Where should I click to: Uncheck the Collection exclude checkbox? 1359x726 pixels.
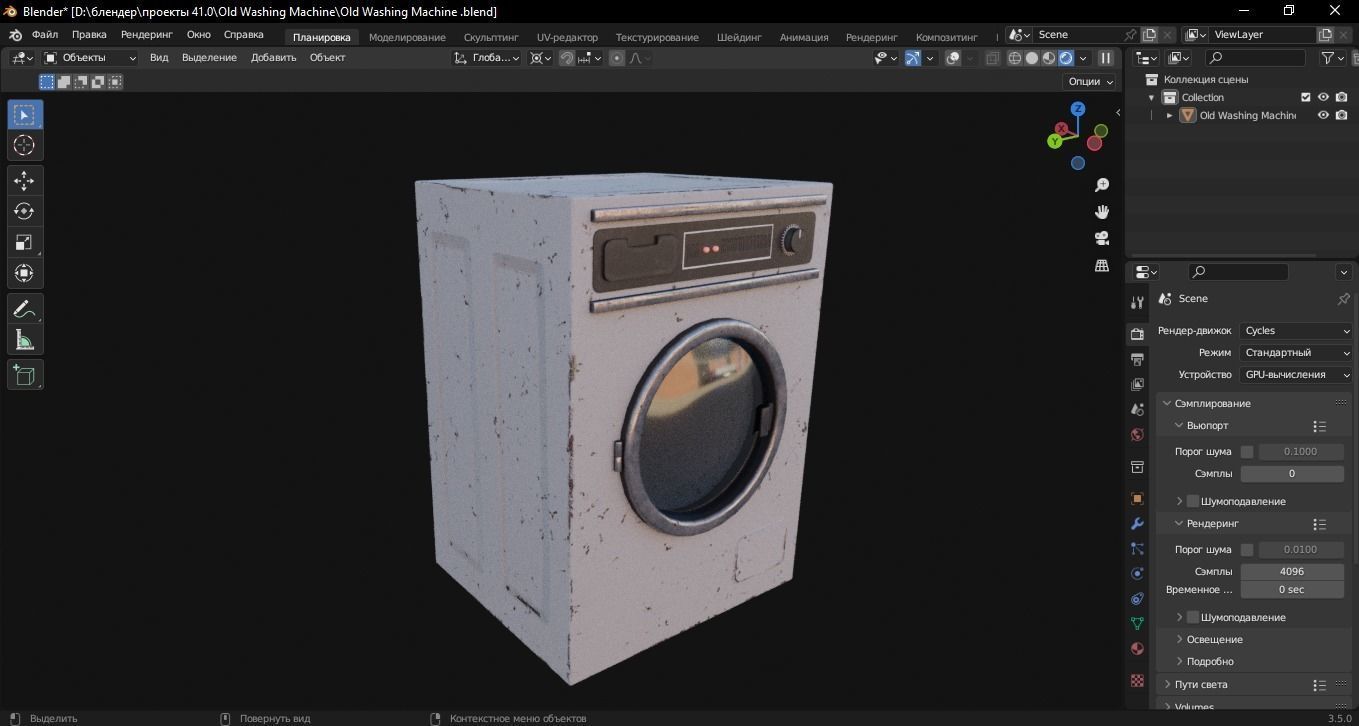coord(1305,97)
